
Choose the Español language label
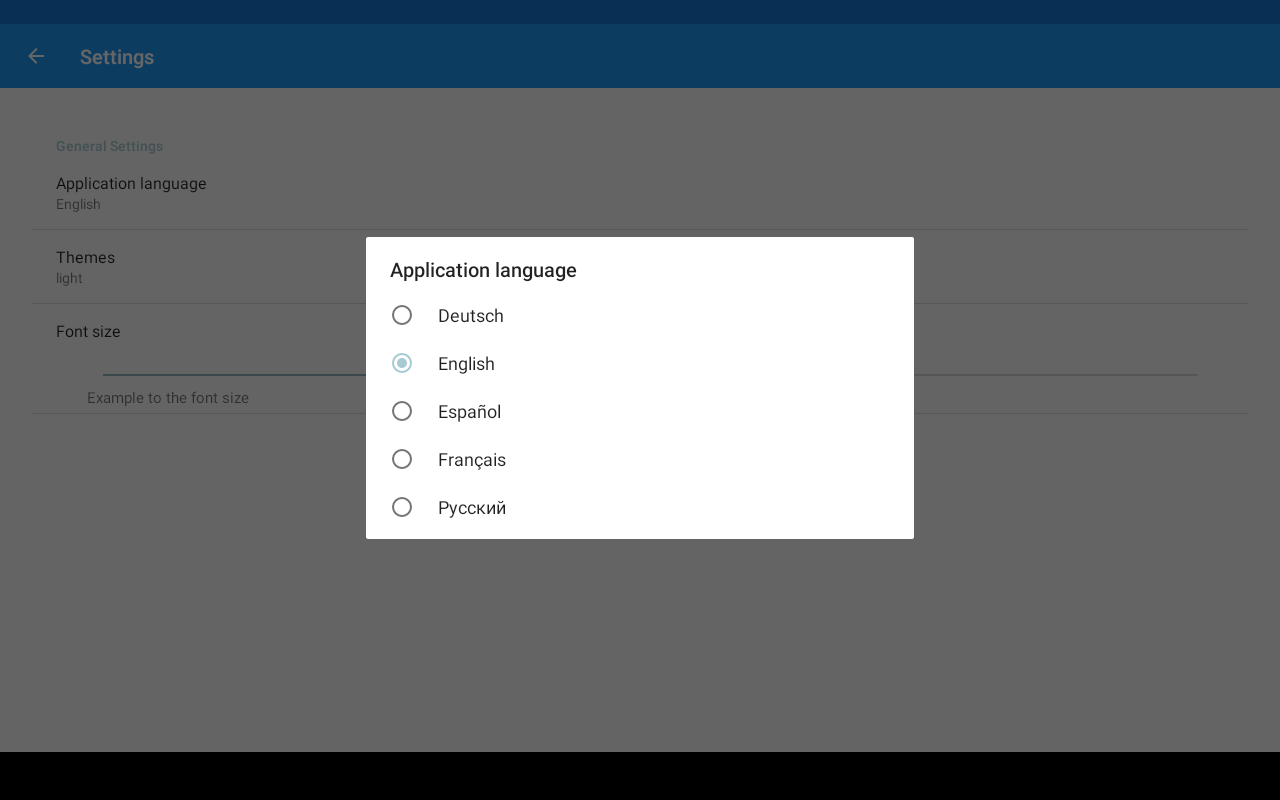pyautogui.click(x=470, y=412)
